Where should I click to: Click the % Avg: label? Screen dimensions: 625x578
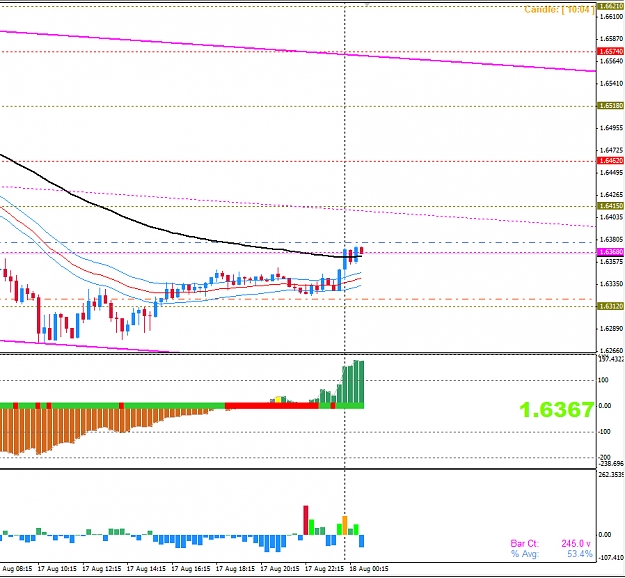point(525,554)
